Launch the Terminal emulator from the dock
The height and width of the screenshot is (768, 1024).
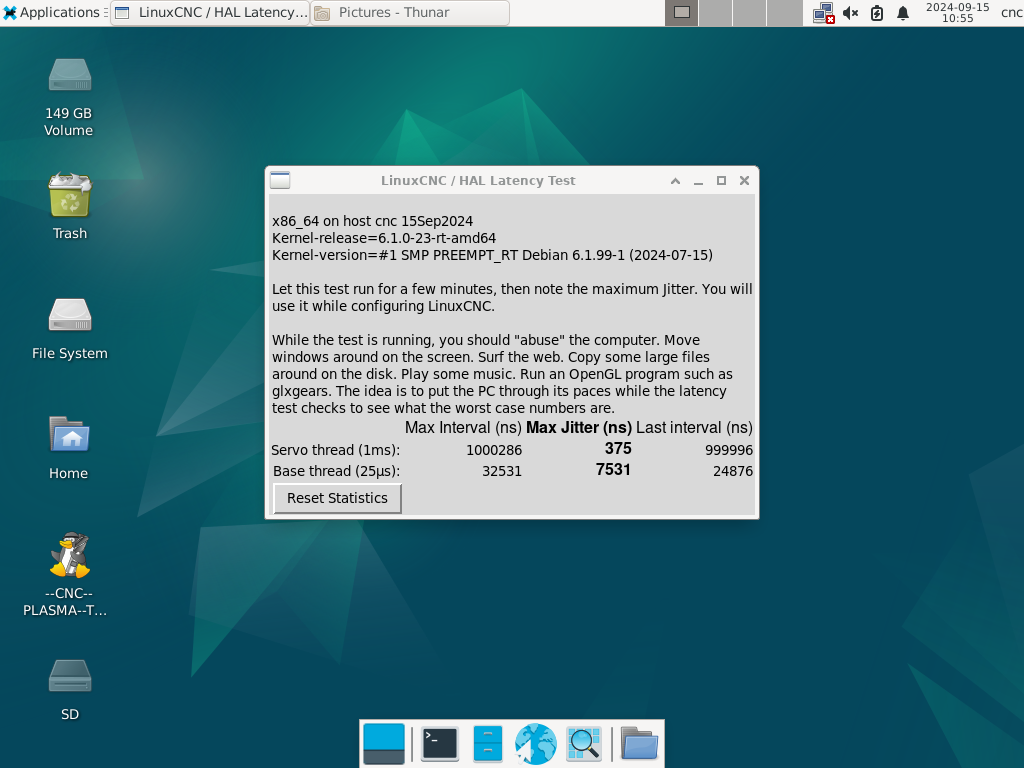pyautogui.click(x=440, y=744)
